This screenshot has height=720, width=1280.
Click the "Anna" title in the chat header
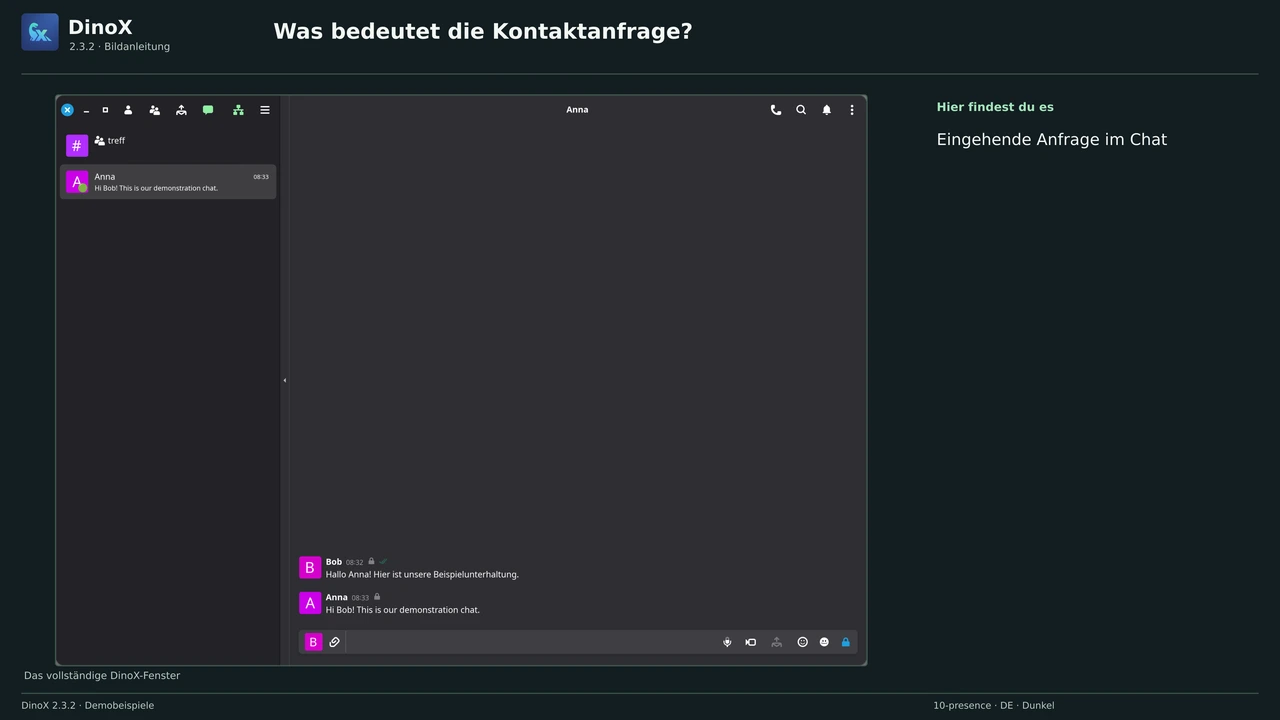pyautogui.click(x=577, y=110)
